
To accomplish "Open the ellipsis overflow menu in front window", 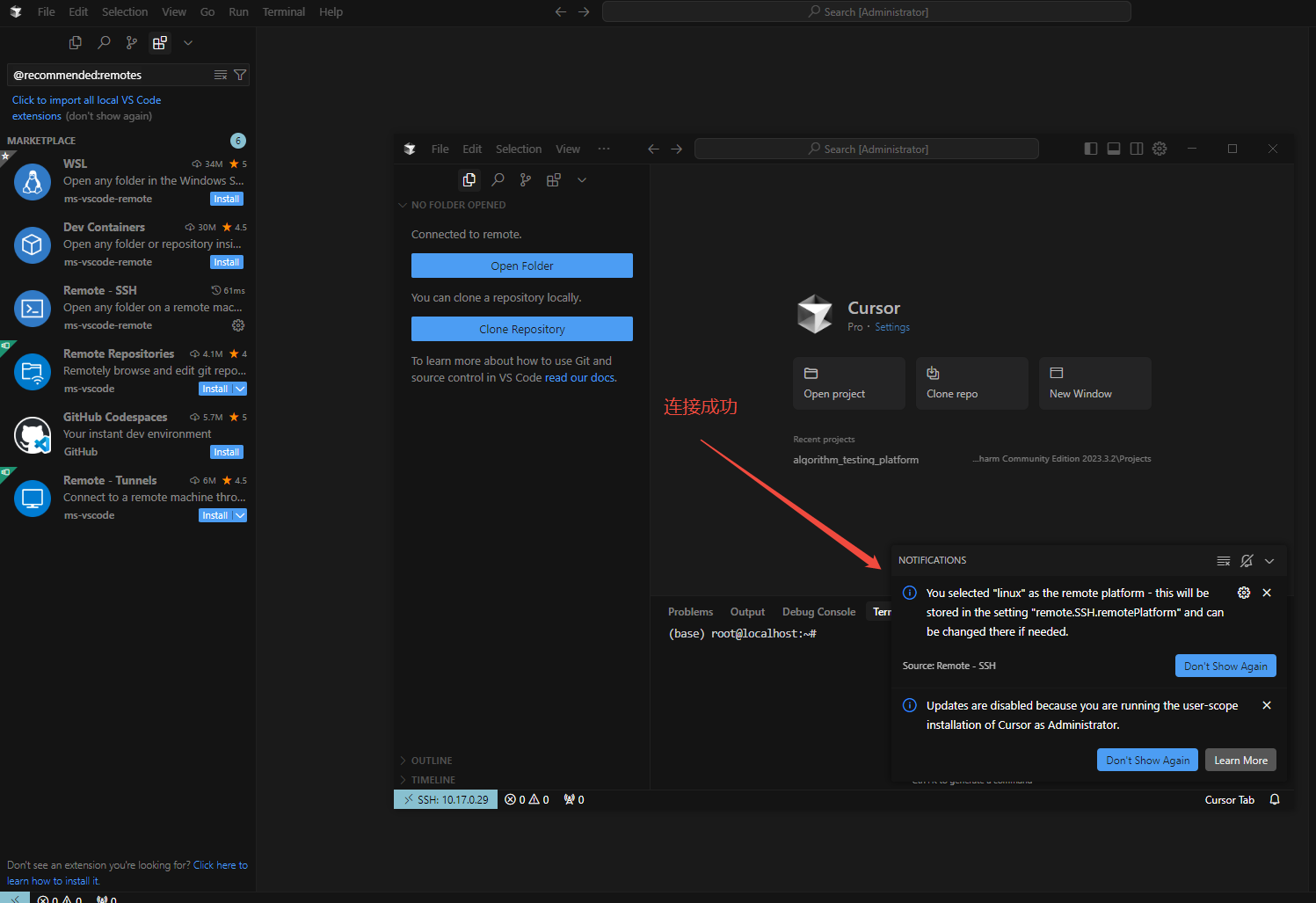I will [604, 149].
